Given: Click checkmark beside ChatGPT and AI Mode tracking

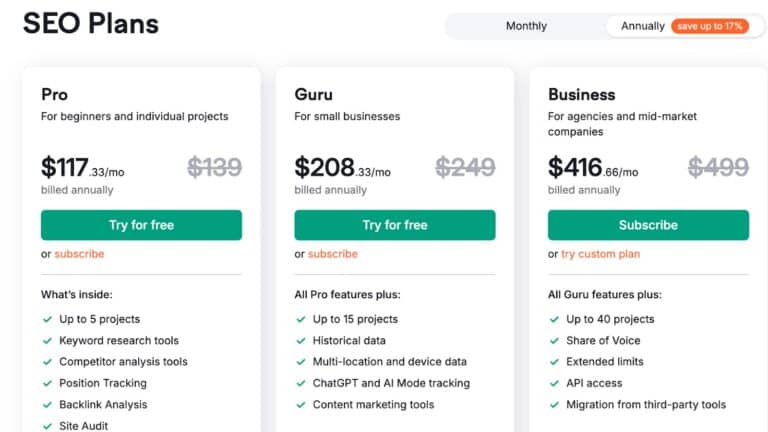Looking at the screenshot, I should 301,383.
